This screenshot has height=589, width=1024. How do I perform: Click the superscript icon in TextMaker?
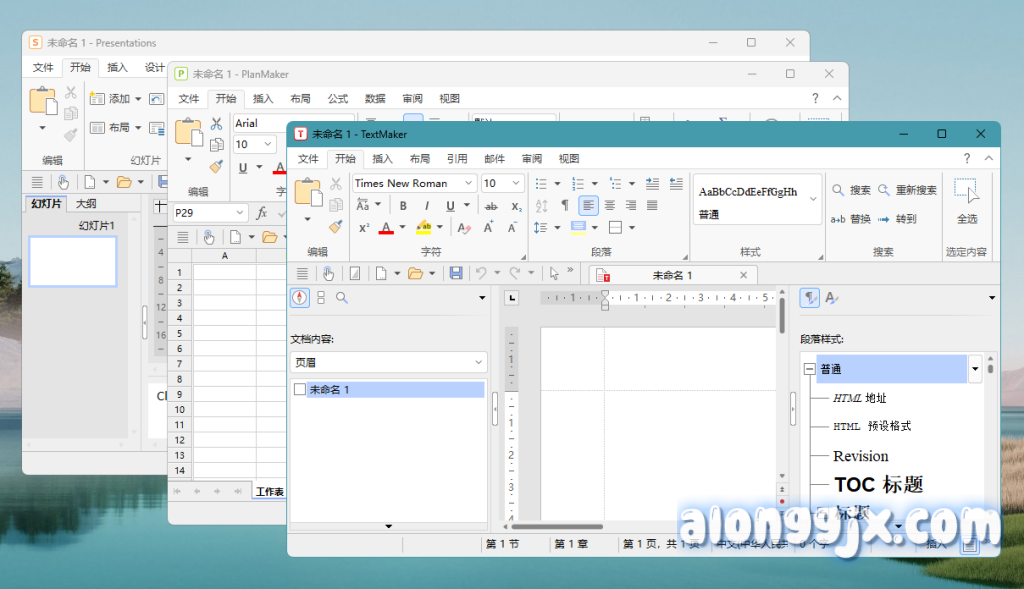coord(363,228)
